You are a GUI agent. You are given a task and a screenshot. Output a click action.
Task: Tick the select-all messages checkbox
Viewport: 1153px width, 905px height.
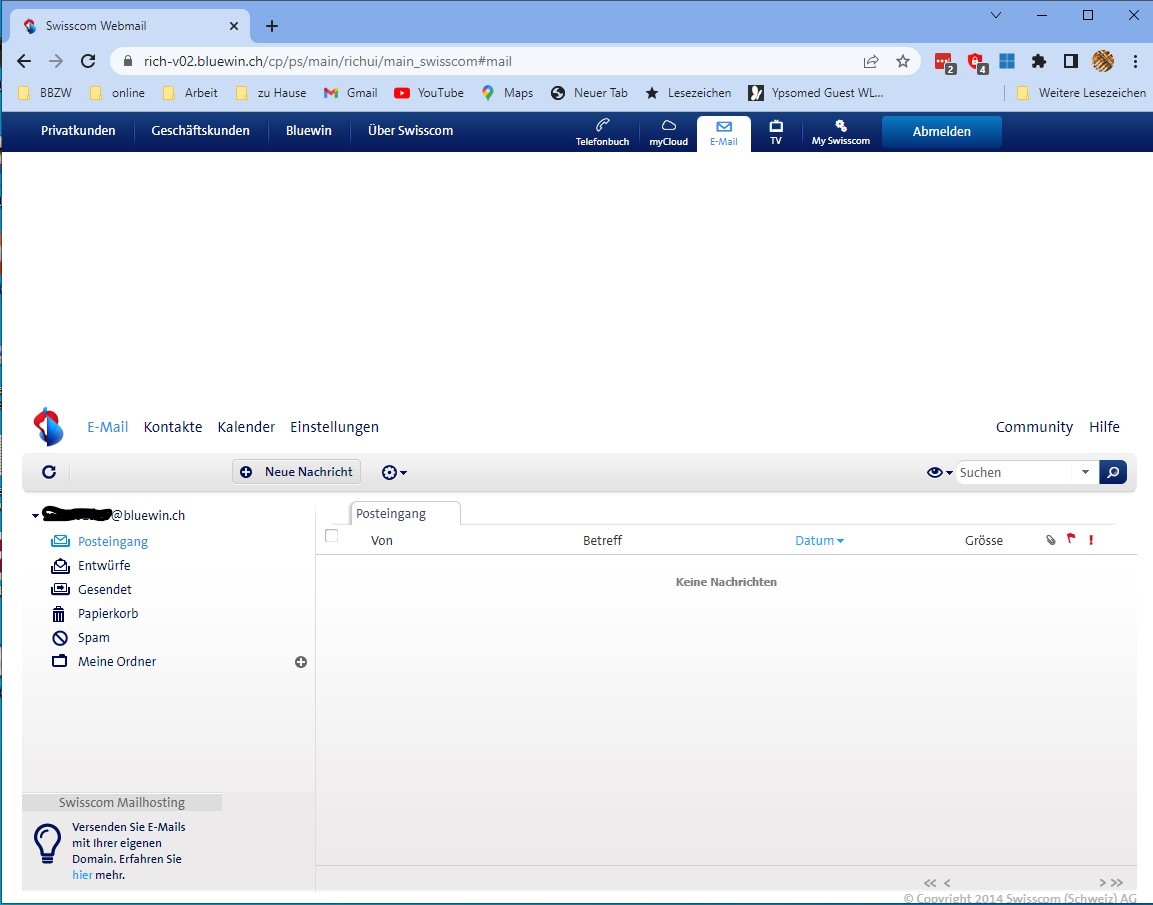[x=332, y=536]
